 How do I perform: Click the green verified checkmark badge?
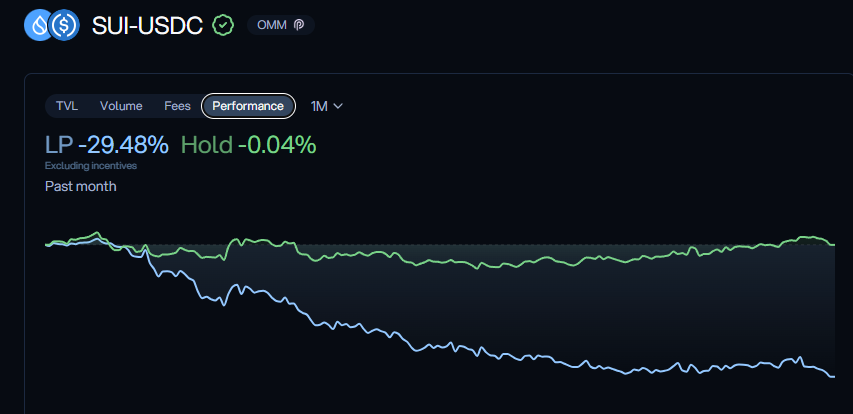pos(223,25)
